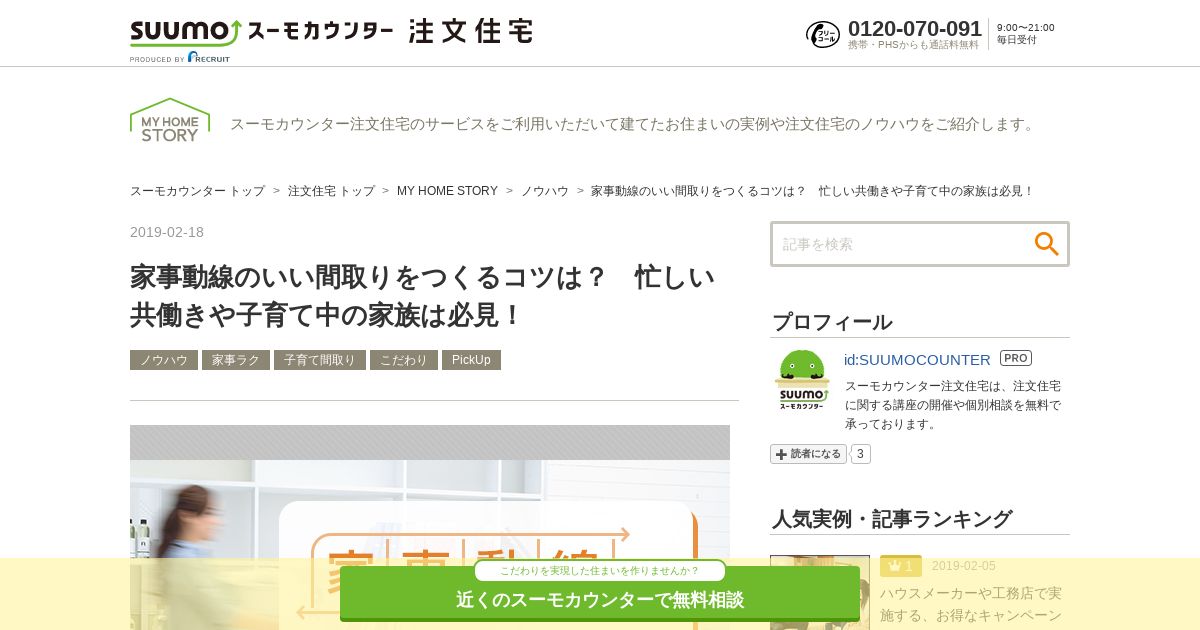
Task: Select the ノウハウ tag
Action: [x=164, y=360]
